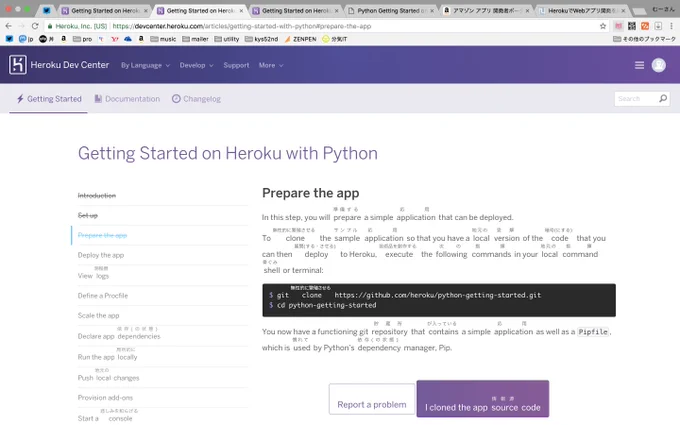Expand the By Language dropdown
680x425 pixels.
tap(145, 65)
